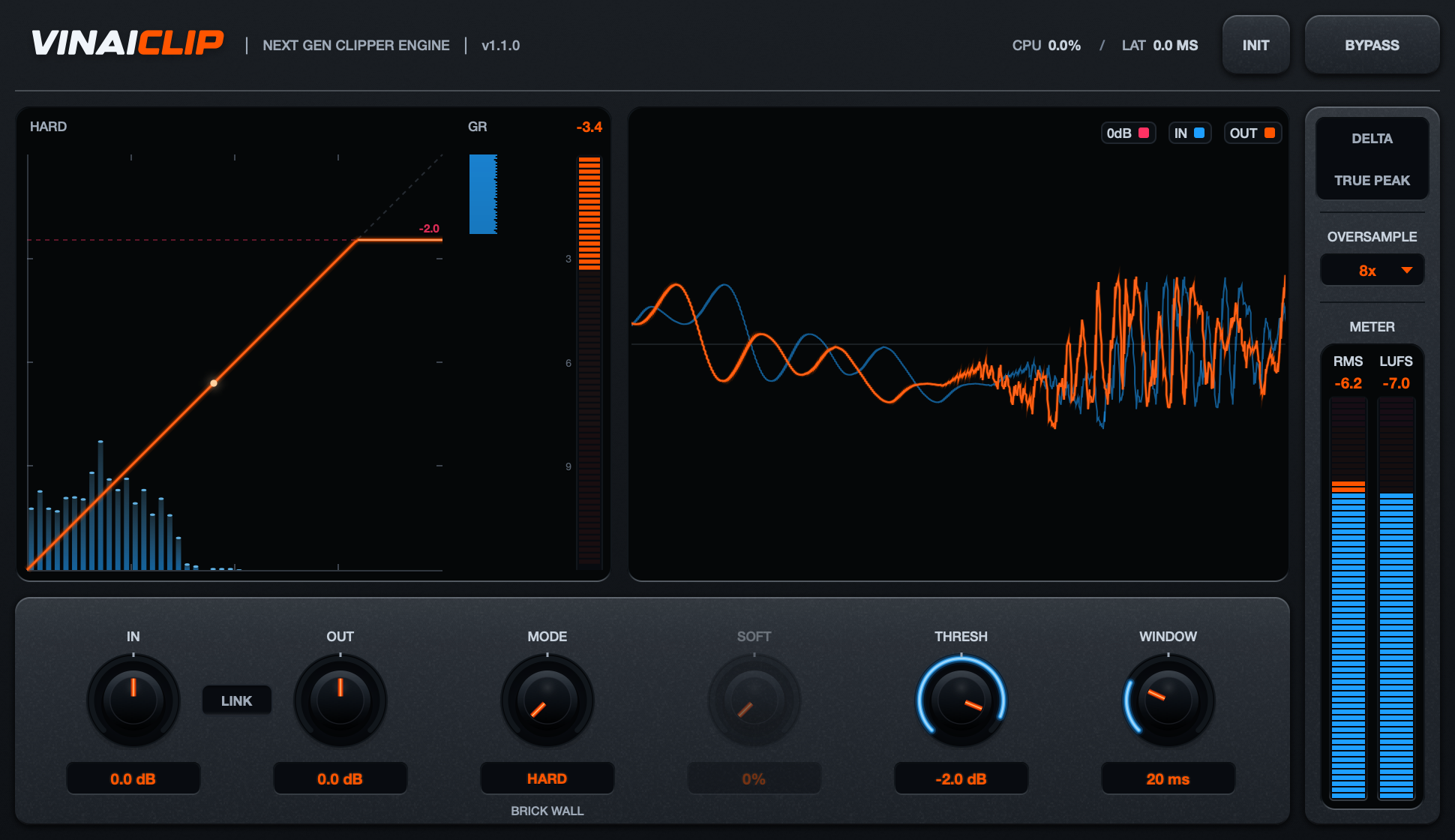
Task: Click the RMS meter bar
Action: coord(1348,598)
